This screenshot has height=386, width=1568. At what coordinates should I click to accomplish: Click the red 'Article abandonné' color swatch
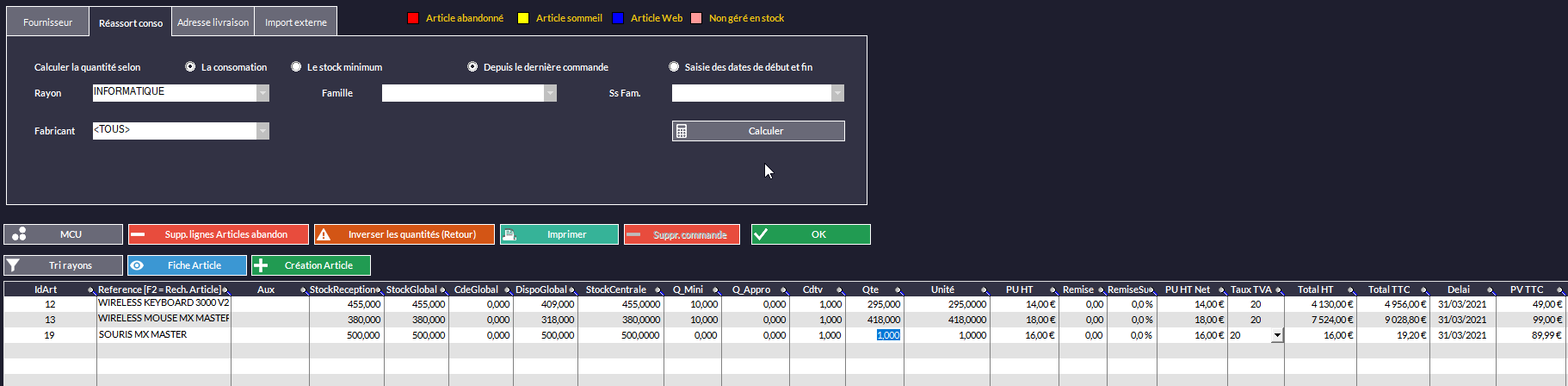point(413,18)
